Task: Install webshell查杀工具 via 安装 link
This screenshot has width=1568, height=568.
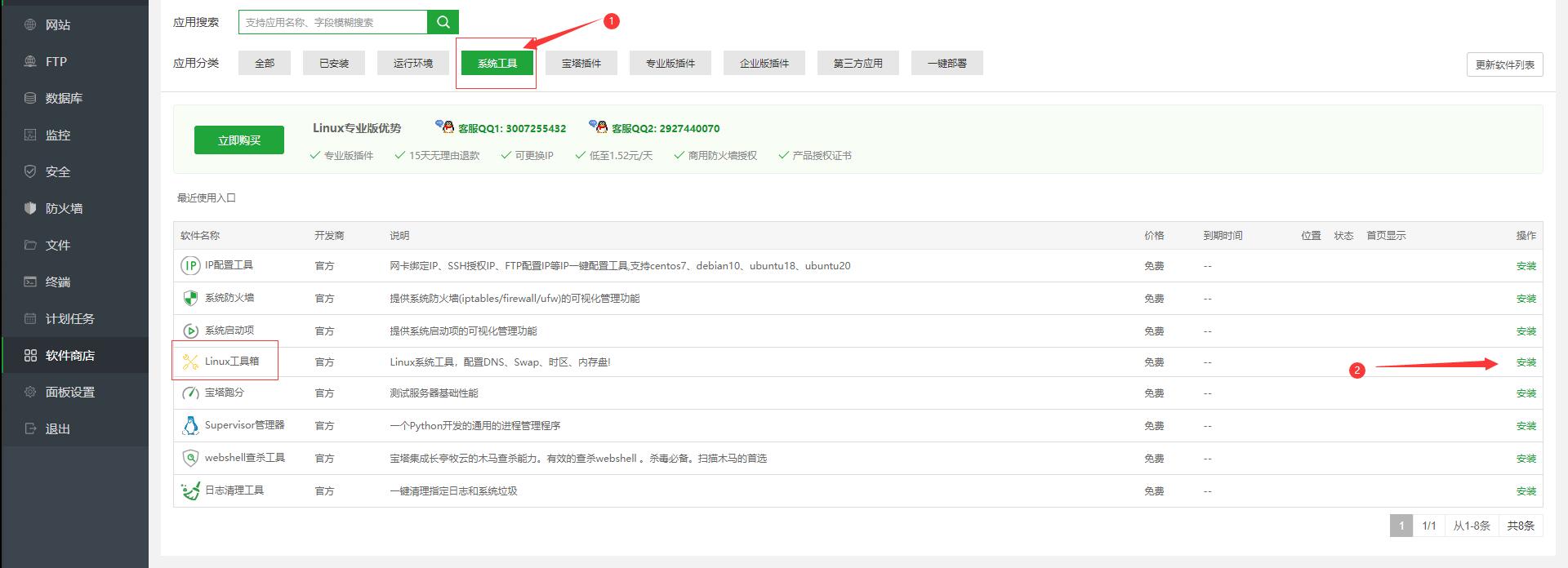Action: tap(1526, 459)
